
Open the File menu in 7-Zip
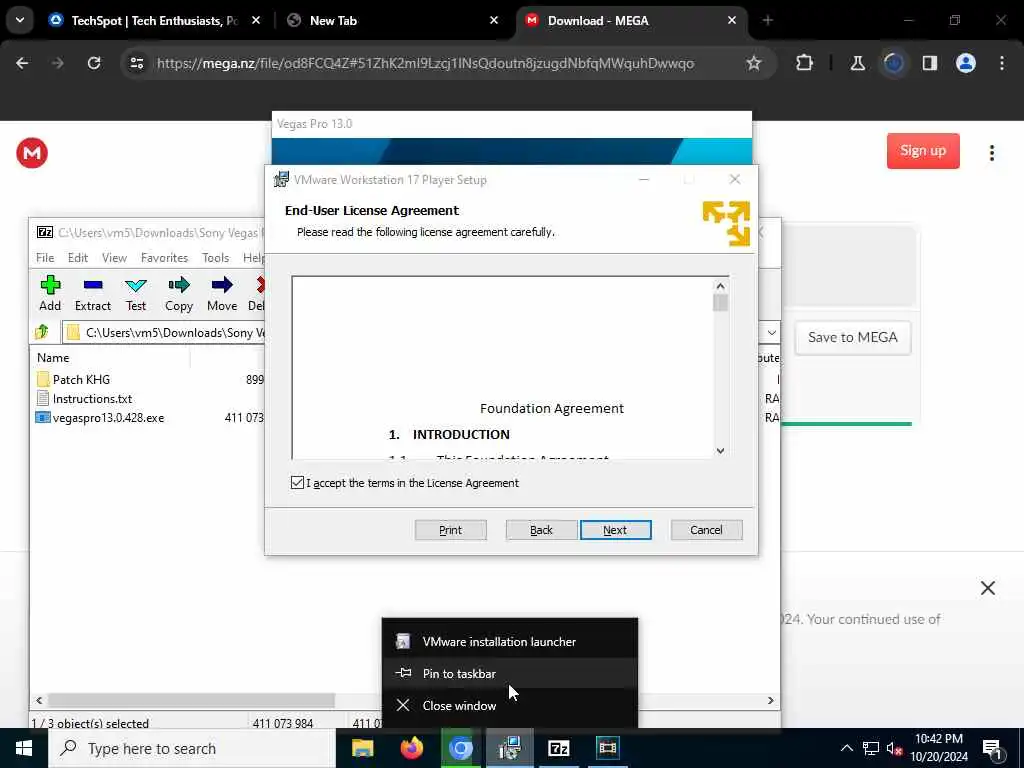coord(45,258)
